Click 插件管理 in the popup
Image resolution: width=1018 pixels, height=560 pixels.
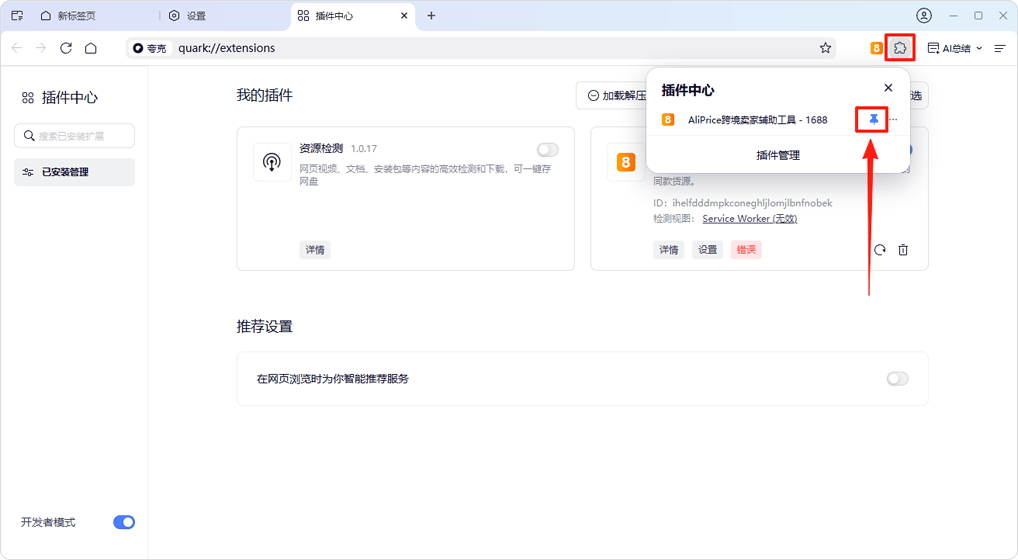point(778,155)
